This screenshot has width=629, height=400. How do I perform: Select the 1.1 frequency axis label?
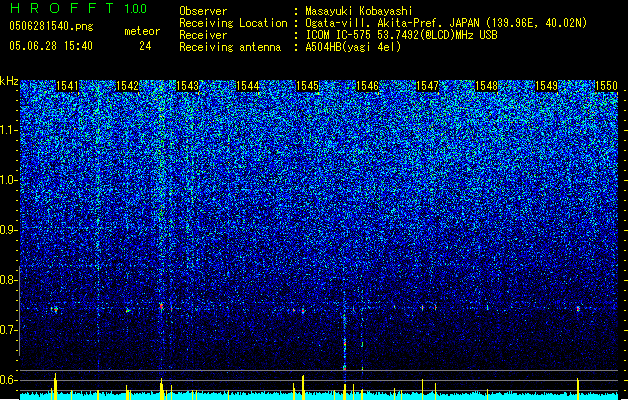click(9, 130)
